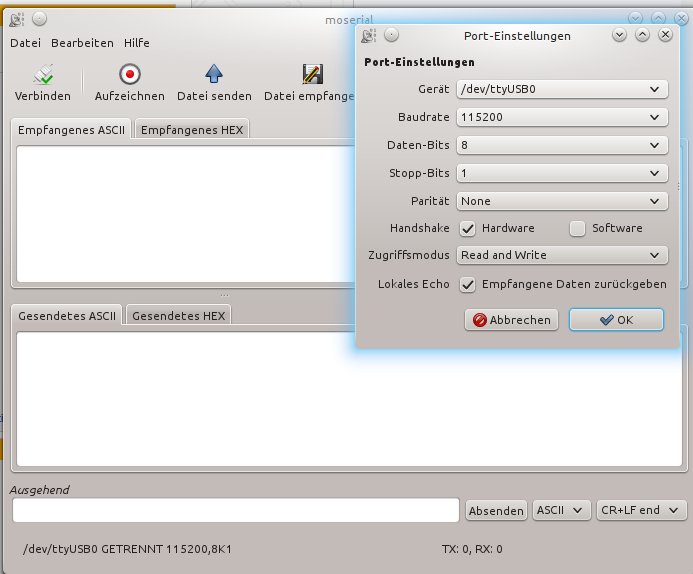Switch to Empfangenes ASCII tab
Viewport: 693px width, 574px height.
click(71, 130)
